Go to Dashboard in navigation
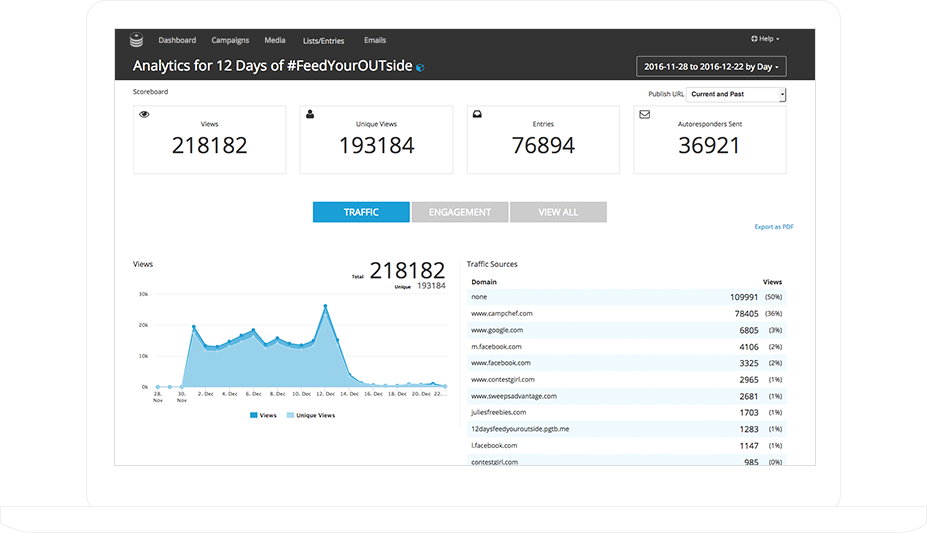 click(x=177, y=40)
